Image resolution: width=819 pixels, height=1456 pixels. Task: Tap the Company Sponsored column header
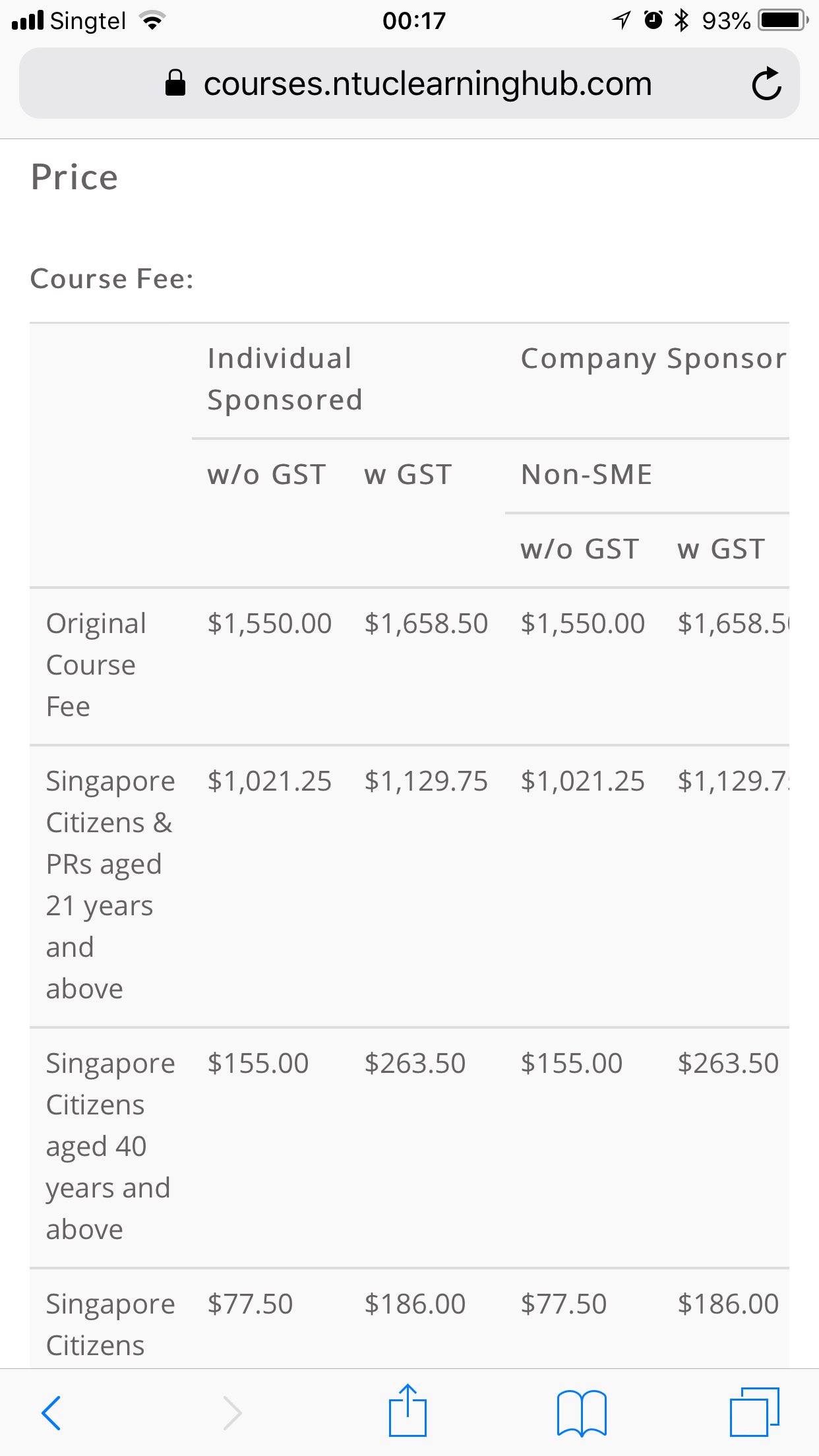click(x=653, y=359)
